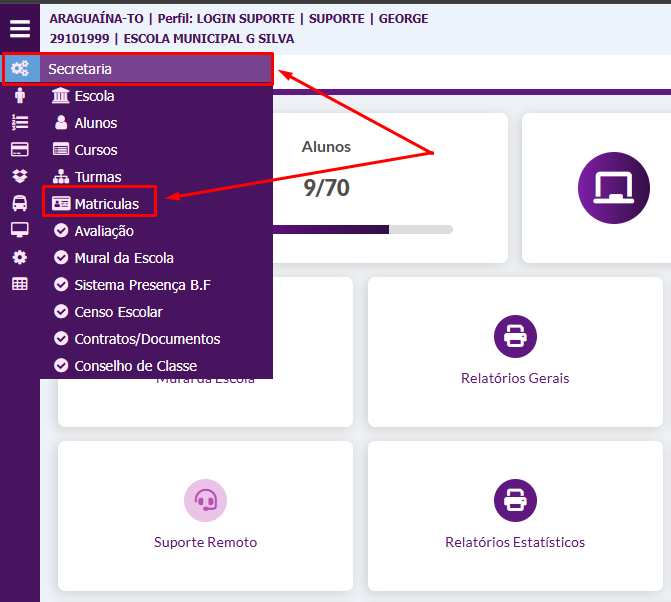Select Alunos in the Secretaria submenu
671x602 pixels.
[95, 123]
